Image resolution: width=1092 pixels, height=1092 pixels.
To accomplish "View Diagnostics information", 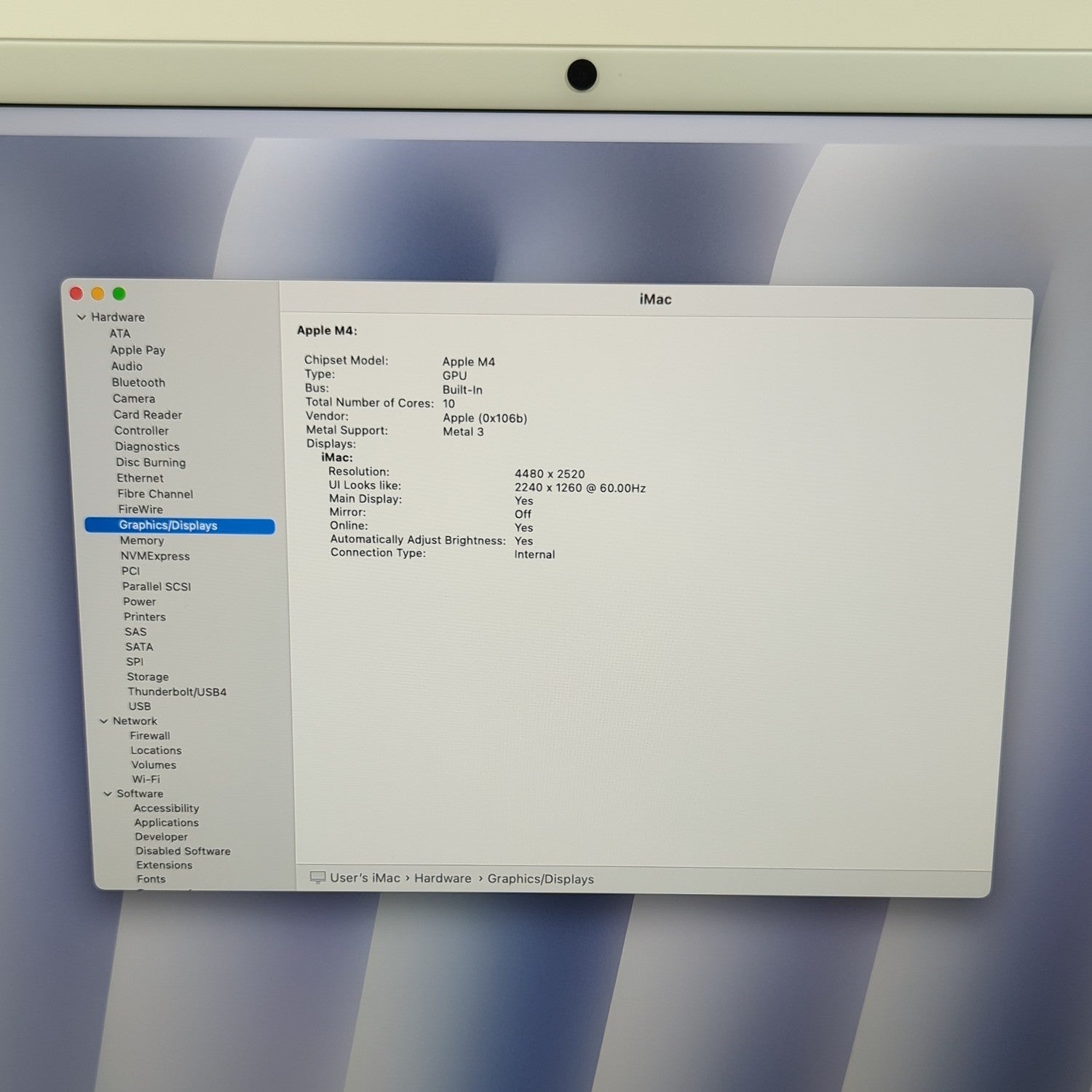I will pyautogui.click(x=147, y=447).
